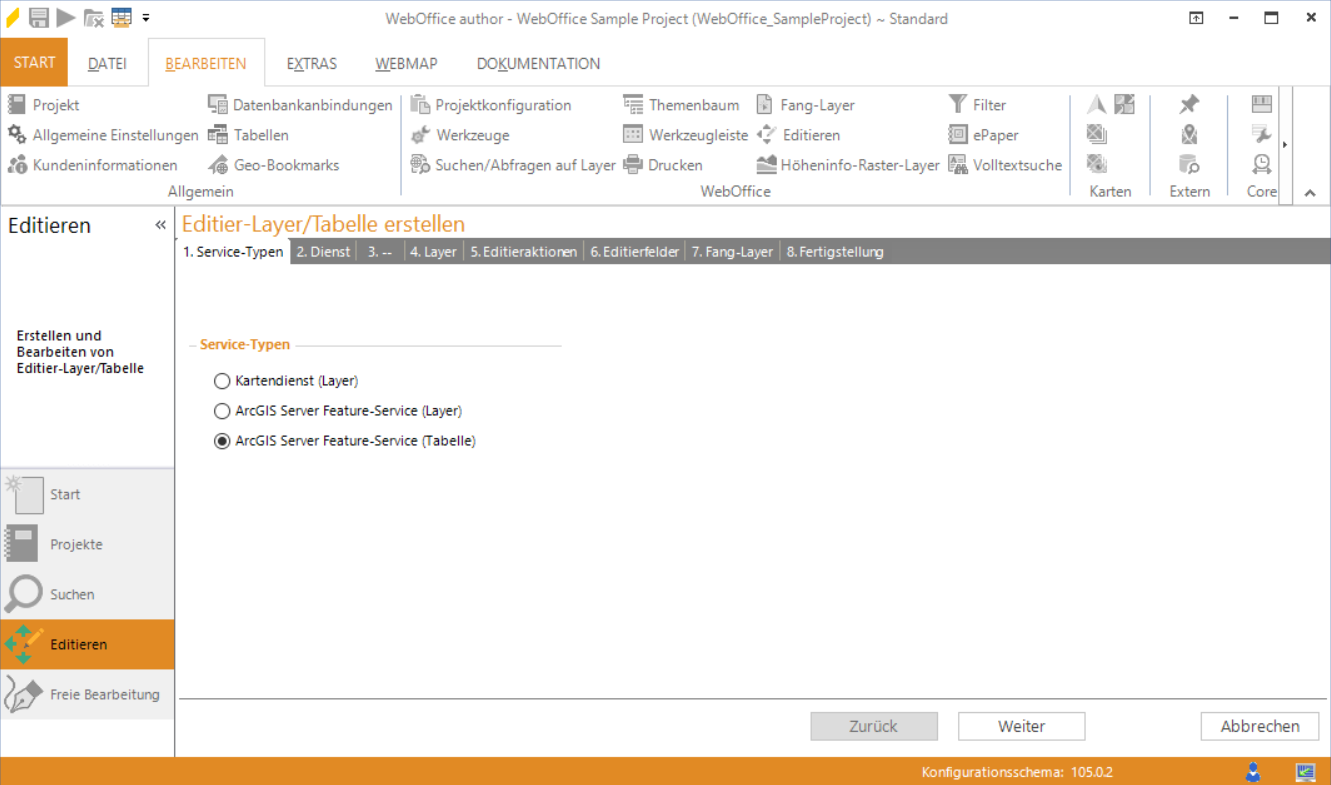Open Höheninfo-Raster-Layer

[848, 165]
